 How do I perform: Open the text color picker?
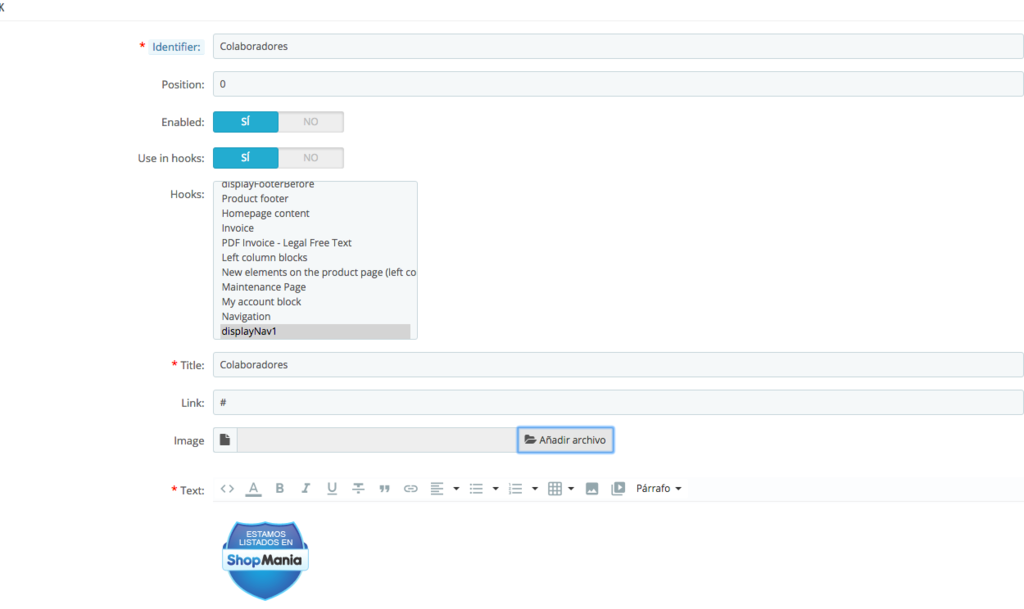pos(254,489)
